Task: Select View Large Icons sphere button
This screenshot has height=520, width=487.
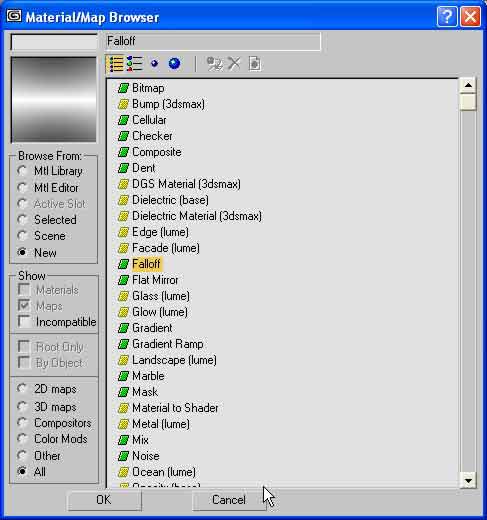Action: click(x=174, y=63)
